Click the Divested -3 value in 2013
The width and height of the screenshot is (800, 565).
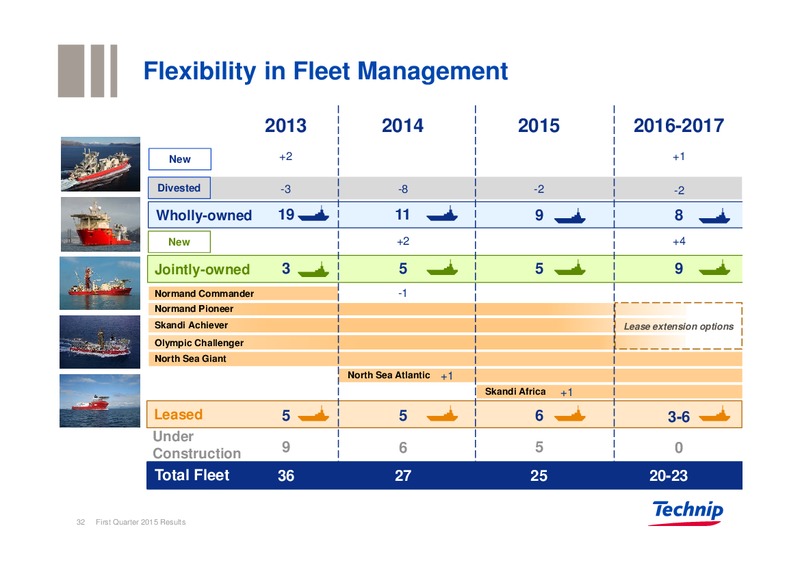click(x=286, y=189)
